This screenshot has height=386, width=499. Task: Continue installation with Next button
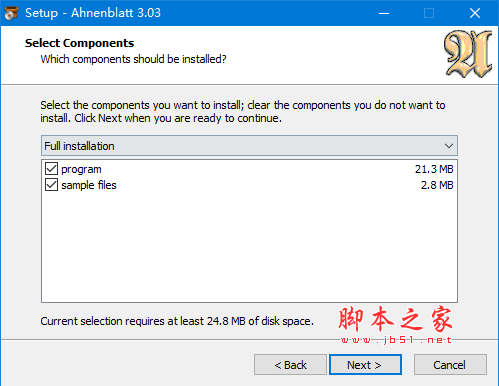pyautogui.click(x=365, y=365)
